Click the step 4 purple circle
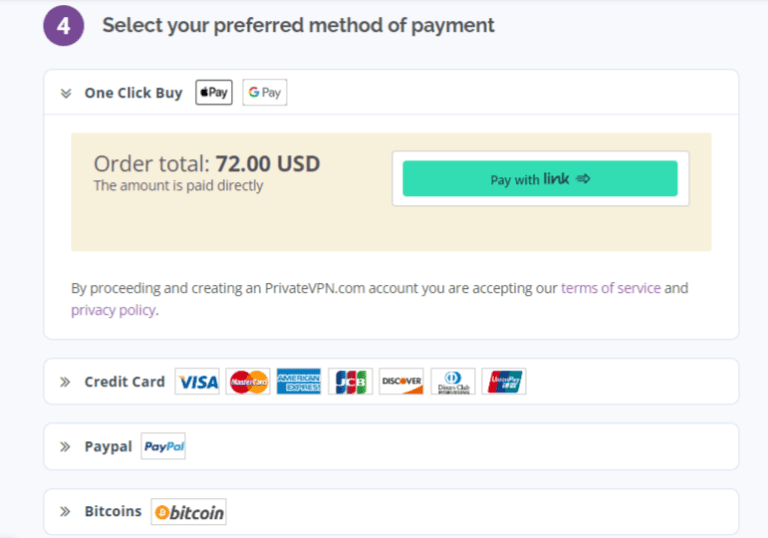 (63, 26)
